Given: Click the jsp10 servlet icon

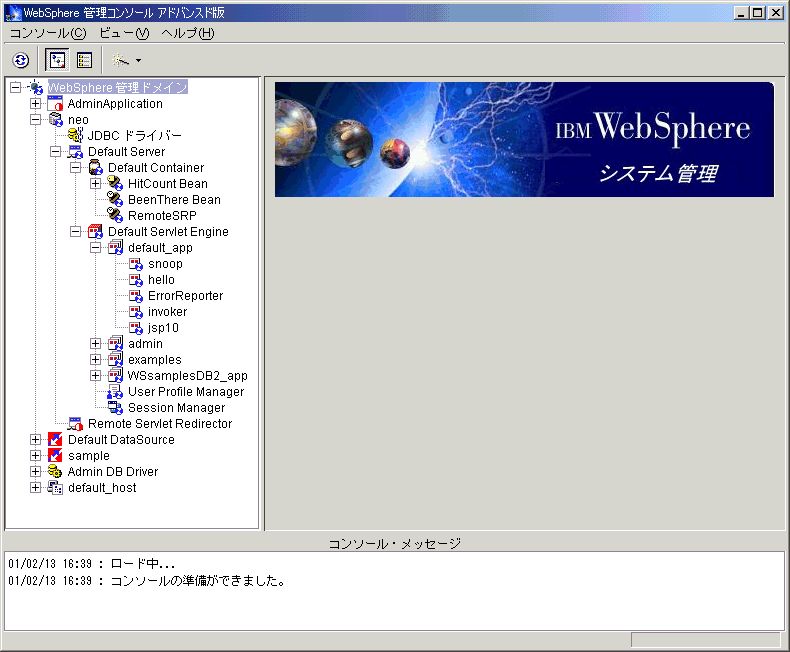Looking at the screenshot, I should pos(136,328).
